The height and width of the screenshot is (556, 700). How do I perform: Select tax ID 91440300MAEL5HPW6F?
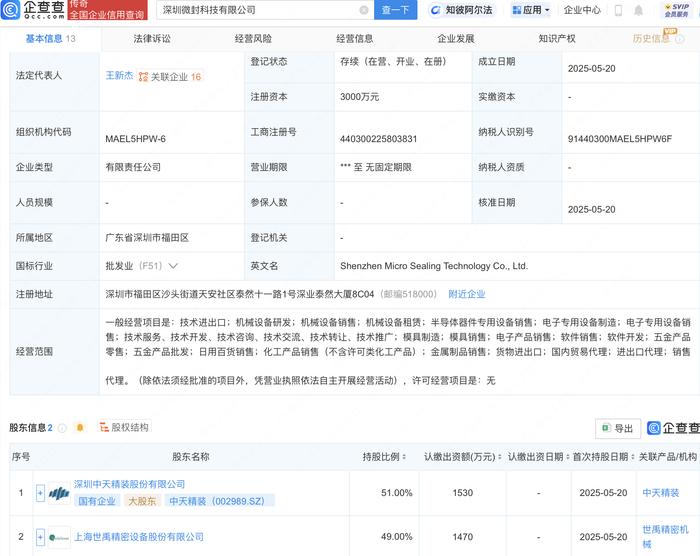(x=620, y=139)
